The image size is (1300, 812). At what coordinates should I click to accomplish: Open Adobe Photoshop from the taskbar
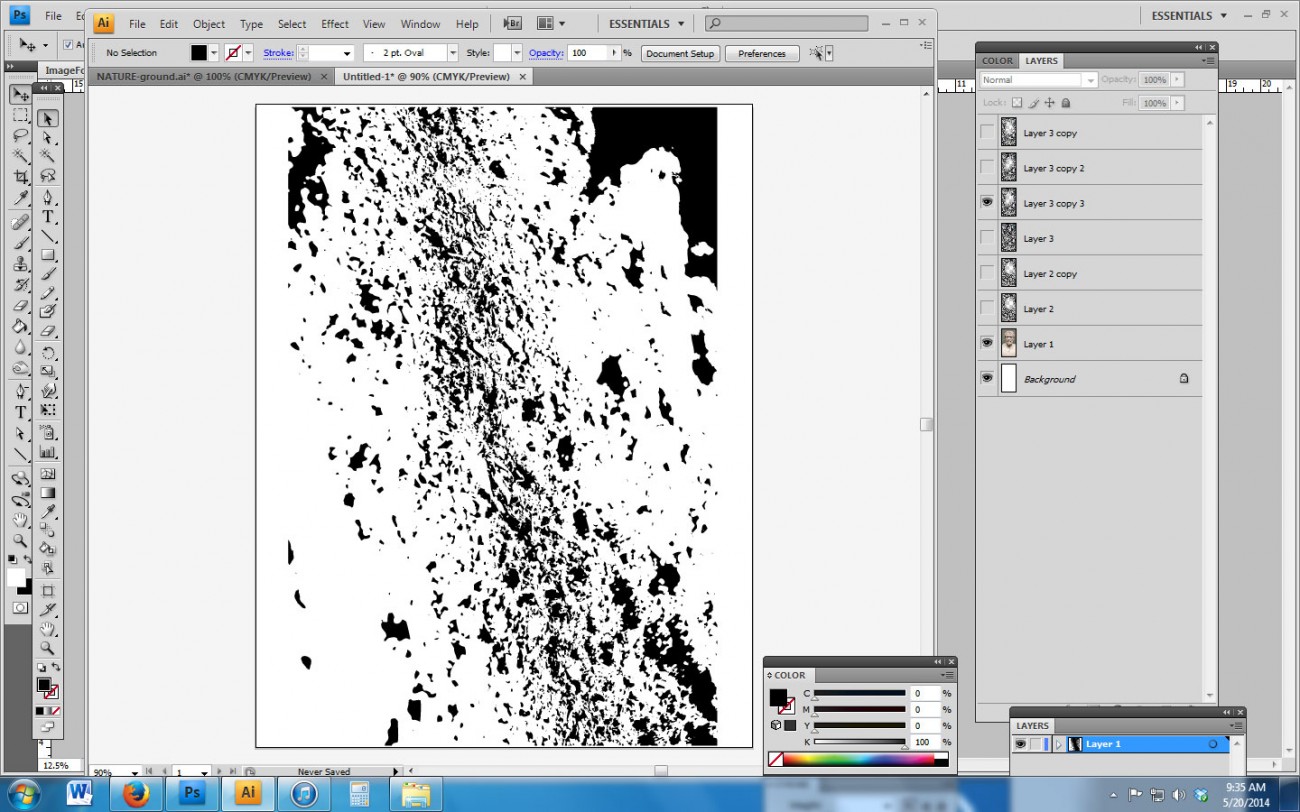pos(192,793)
